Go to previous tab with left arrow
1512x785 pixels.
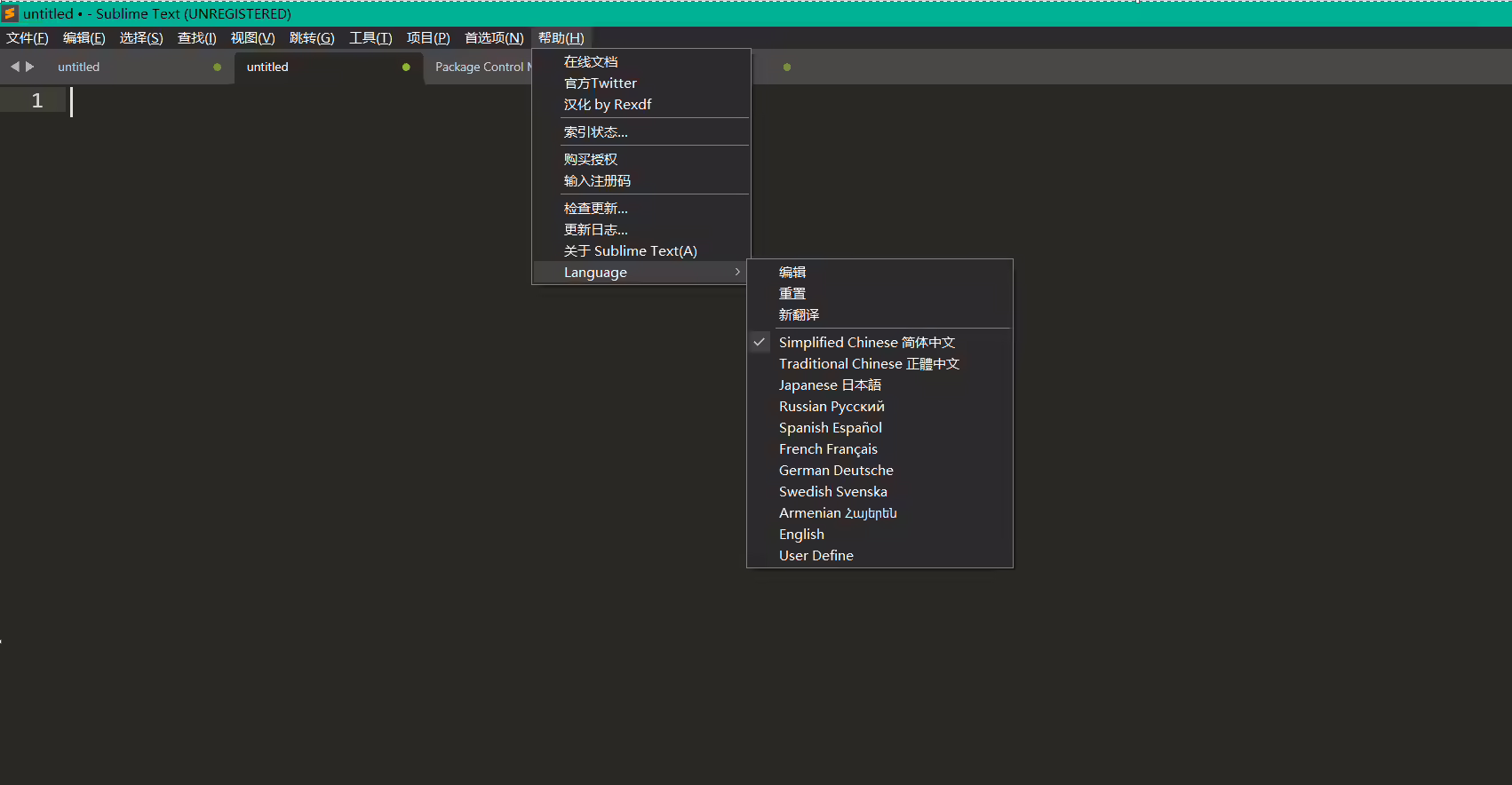click(14, 67)
